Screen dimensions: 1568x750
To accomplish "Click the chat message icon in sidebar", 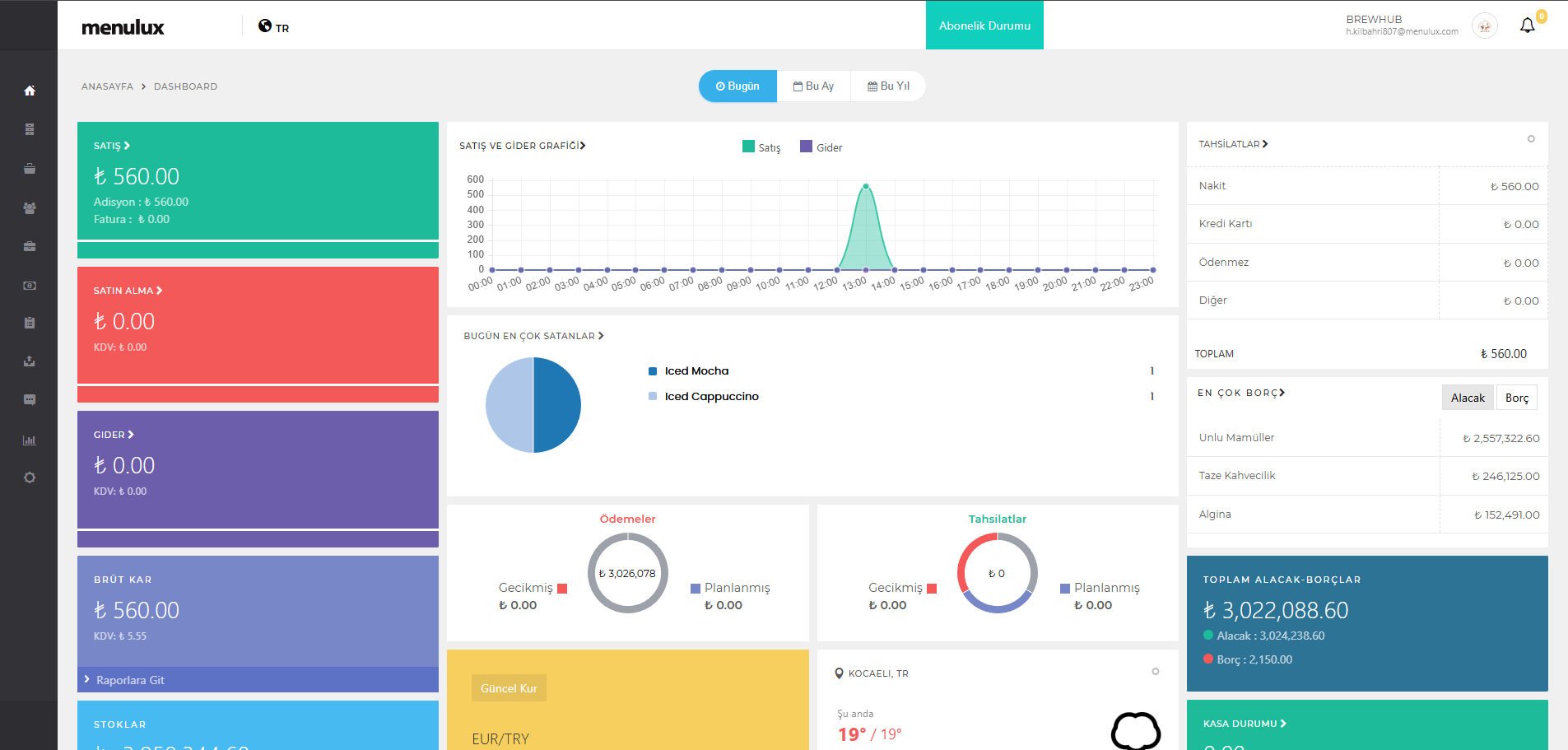I will point(30,400).
